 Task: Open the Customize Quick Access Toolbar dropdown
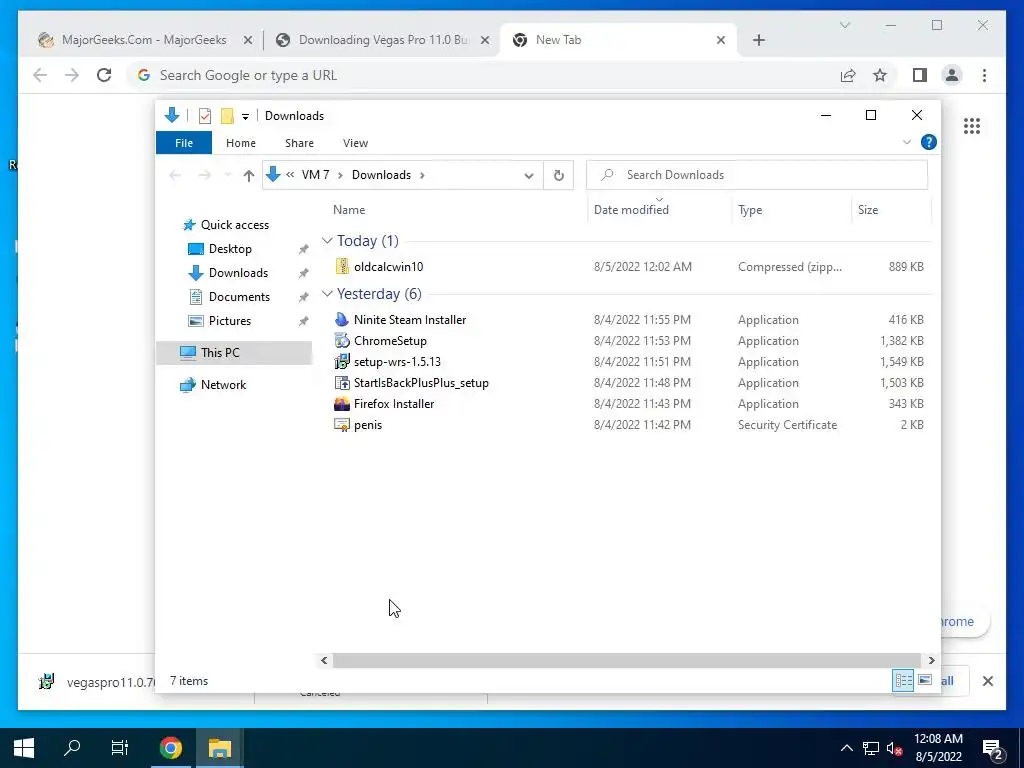point(245,117)
